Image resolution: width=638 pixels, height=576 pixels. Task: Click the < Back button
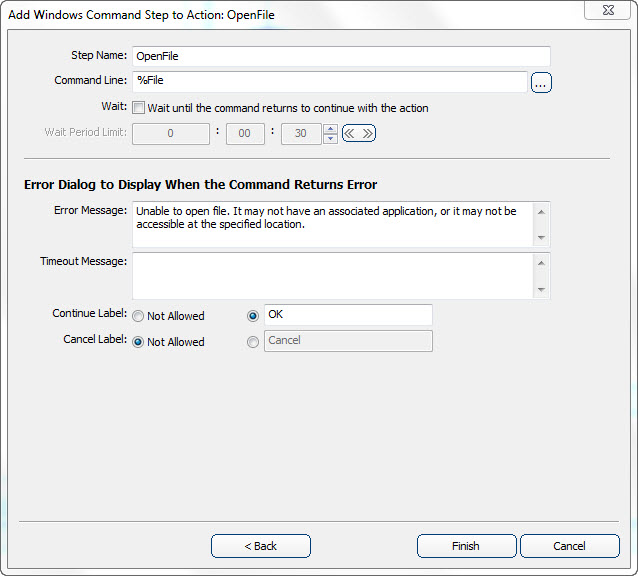[x=260, y=546]
